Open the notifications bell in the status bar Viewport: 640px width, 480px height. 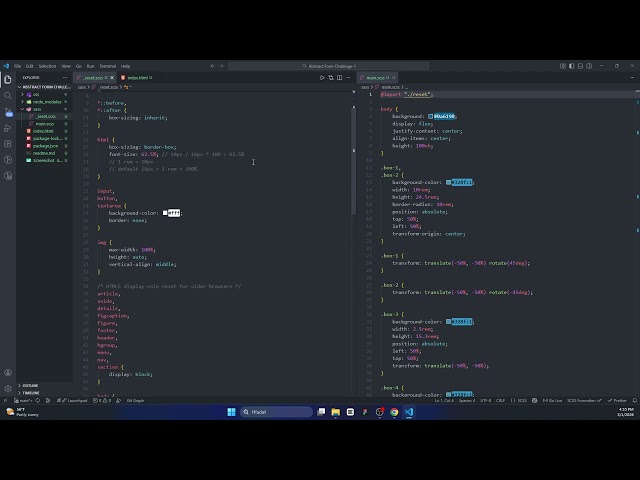635,400
